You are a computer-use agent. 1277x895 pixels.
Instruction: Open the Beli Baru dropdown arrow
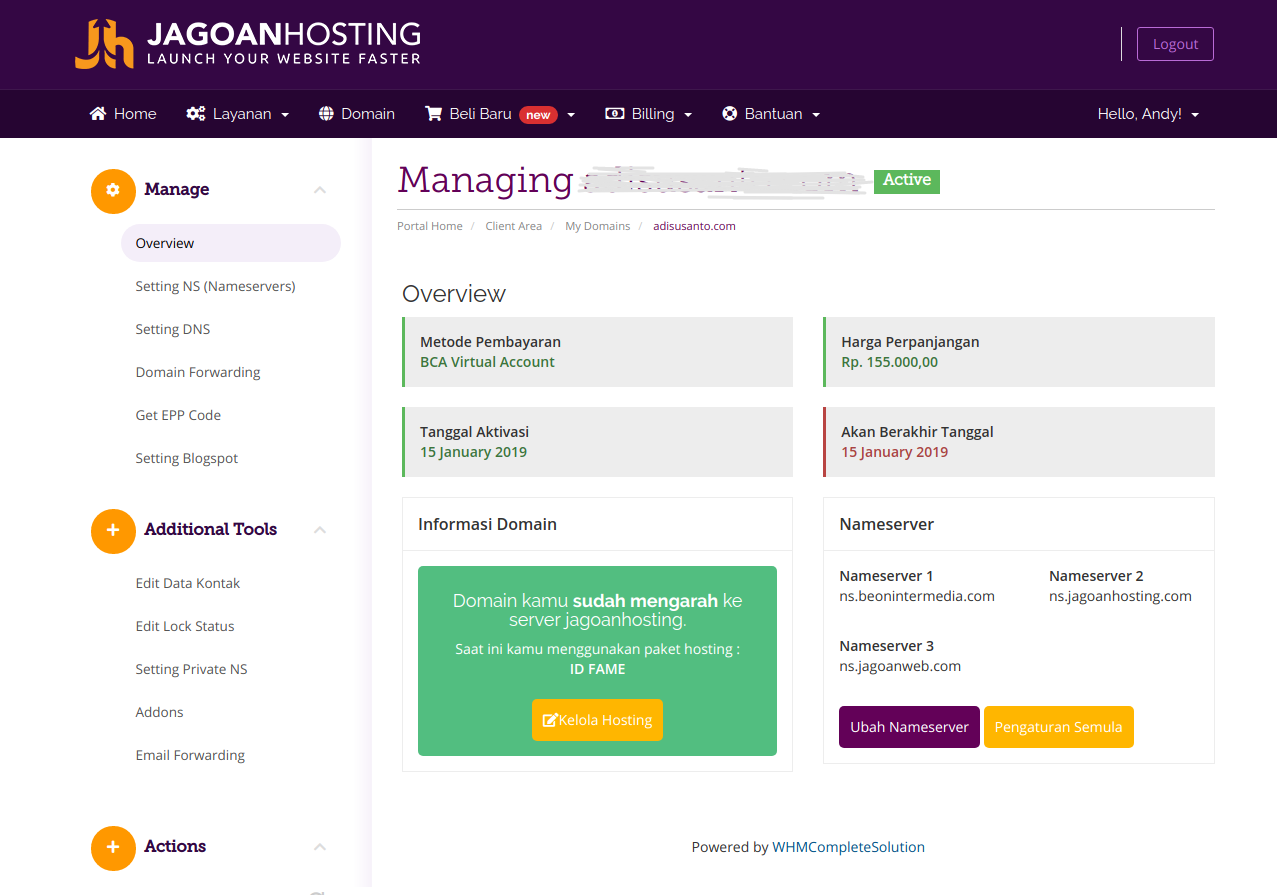tap(571, 115)
